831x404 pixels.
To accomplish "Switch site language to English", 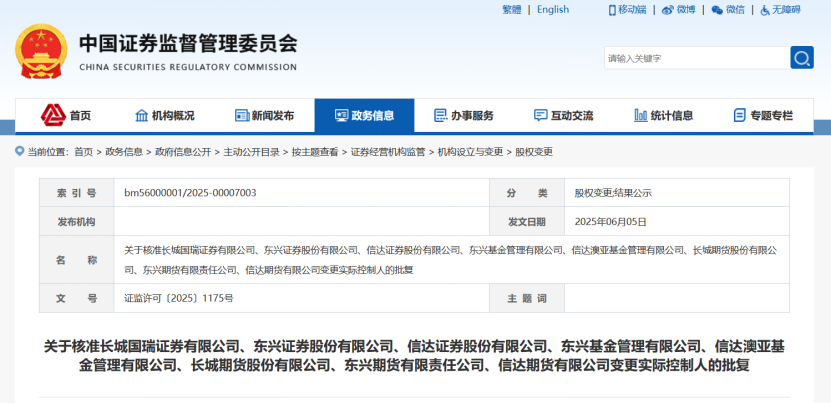I will (553, 10).
